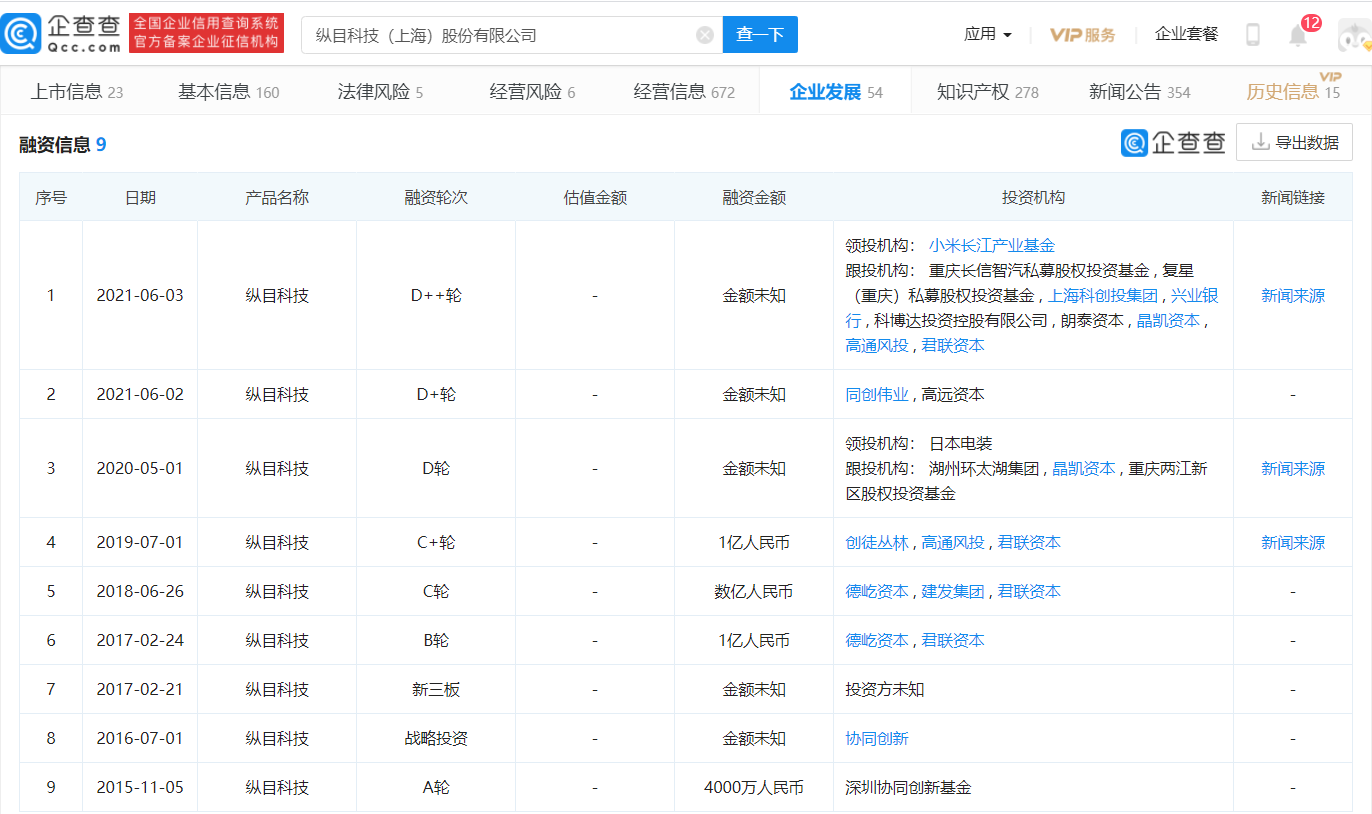Click the 查一下 search button

(760, 35)
